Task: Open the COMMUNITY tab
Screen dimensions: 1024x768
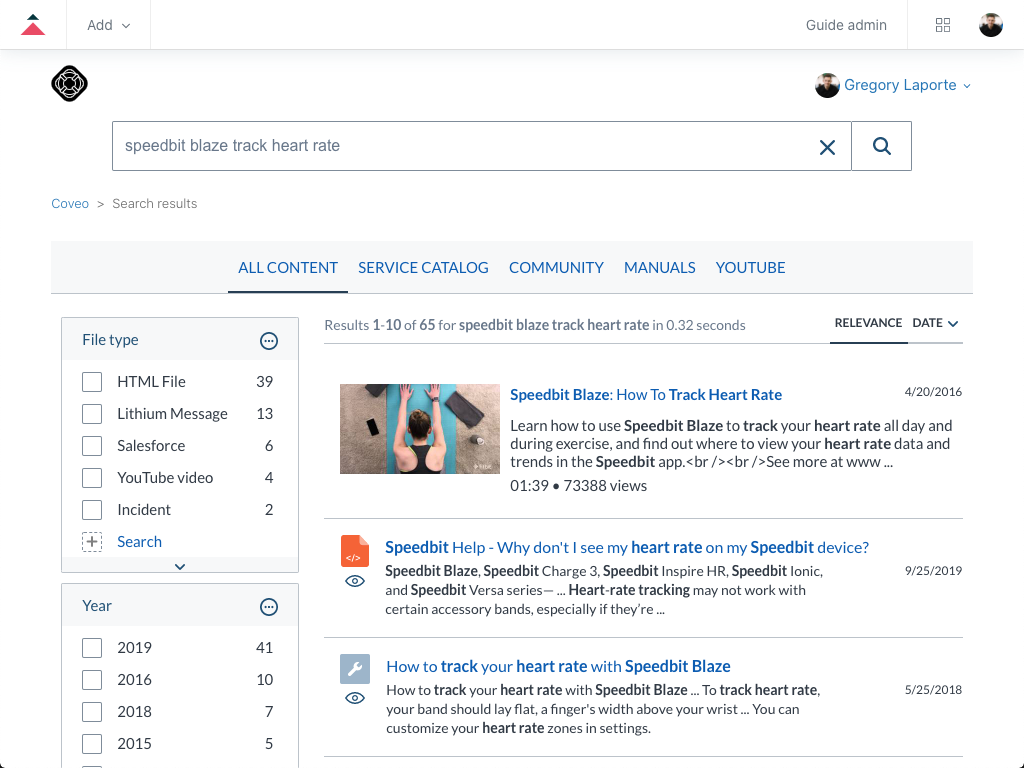Action: point(556,267)
